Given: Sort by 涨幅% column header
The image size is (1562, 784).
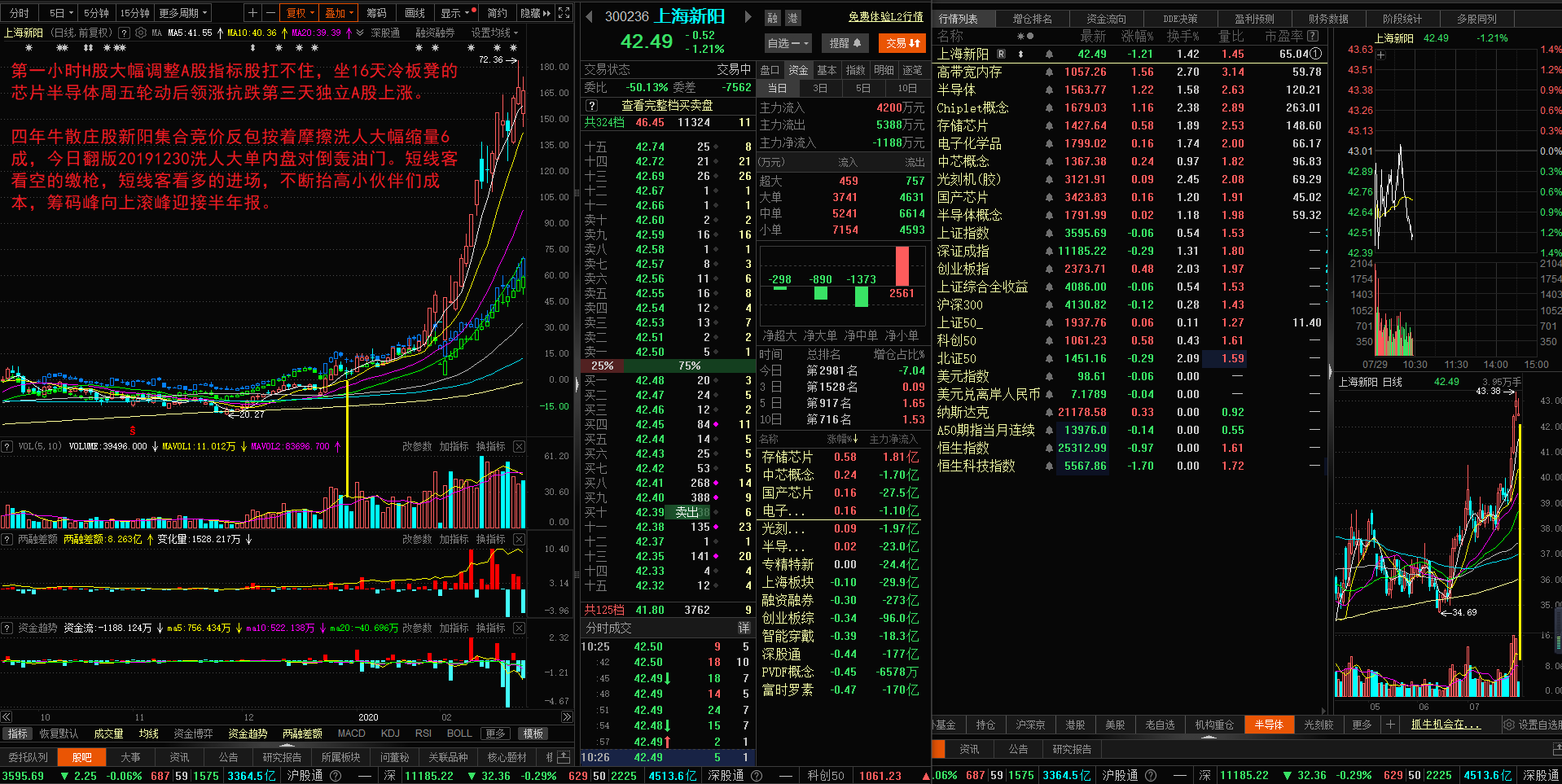Looking at the screenshot, I should point(1138,36).
